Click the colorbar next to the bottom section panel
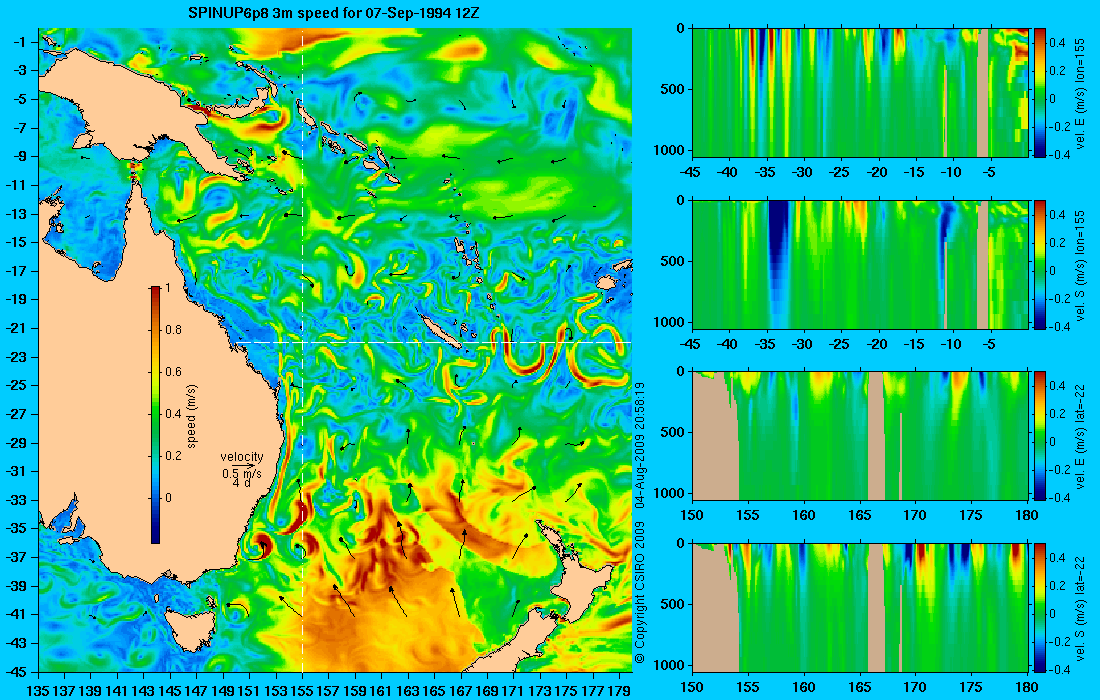 1040,607
